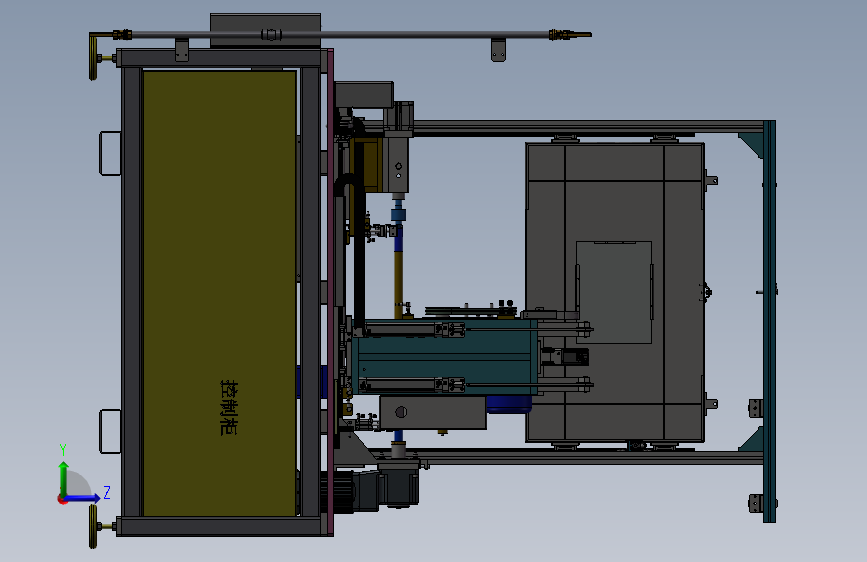Select the upper door handle on the cabinet's left side
The image size is (867, 562).
(110, 153)
